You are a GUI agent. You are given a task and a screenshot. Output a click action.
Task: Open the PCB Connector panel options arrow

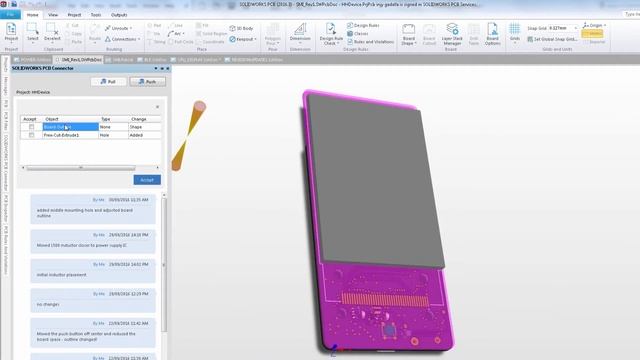point(156,69)
